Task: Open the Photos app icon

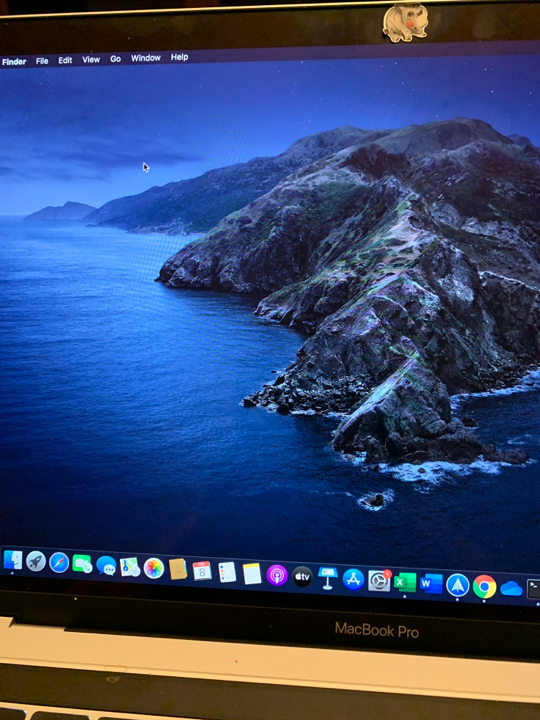Action: 154,568
